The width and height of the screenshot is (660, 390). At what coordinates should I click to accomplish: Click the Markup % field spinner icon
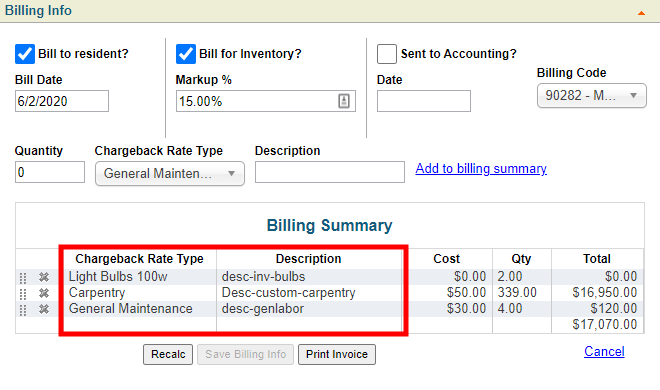[344, 101]
